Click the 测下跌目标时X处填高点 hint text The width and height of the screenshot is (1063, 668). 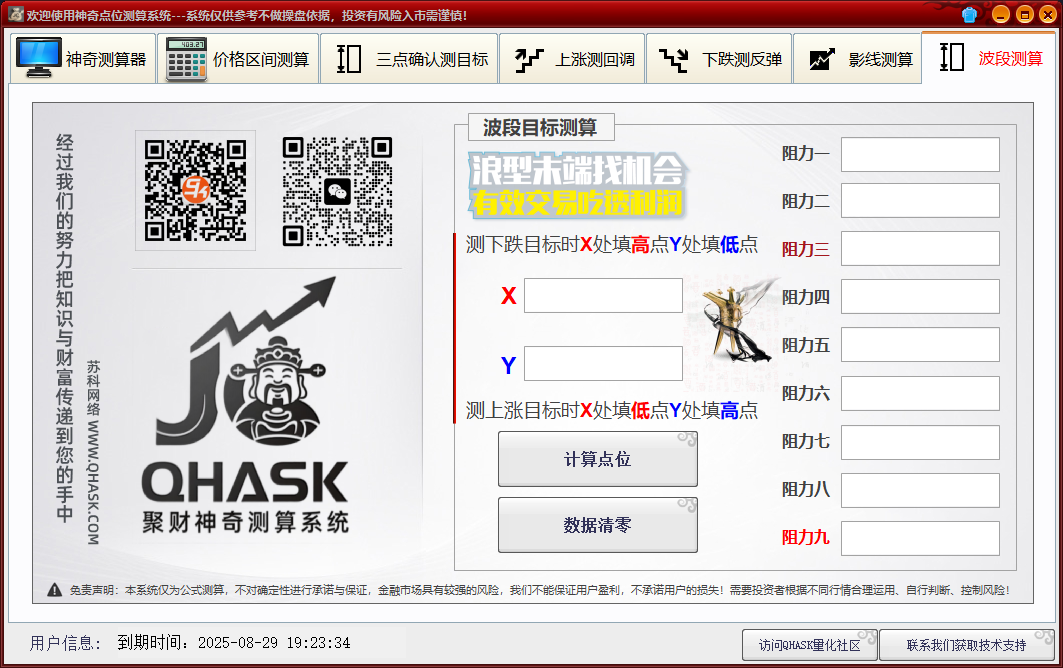[x=611, y=244]
